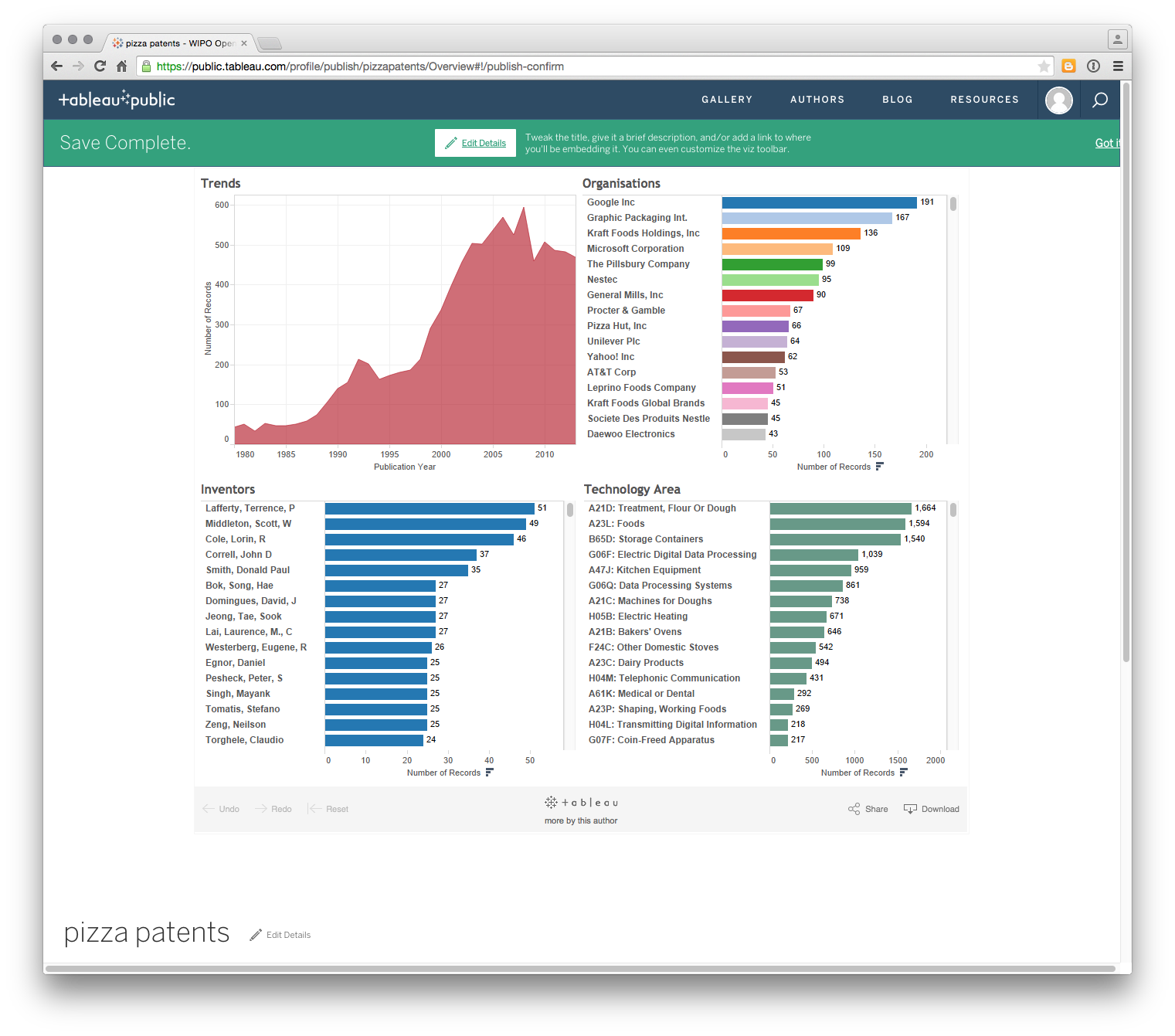Click the Tableau Public logo
Image resolution: width=1175 pixels, height=1036 pixels.
pyautogui.click(x=117, y=100)
